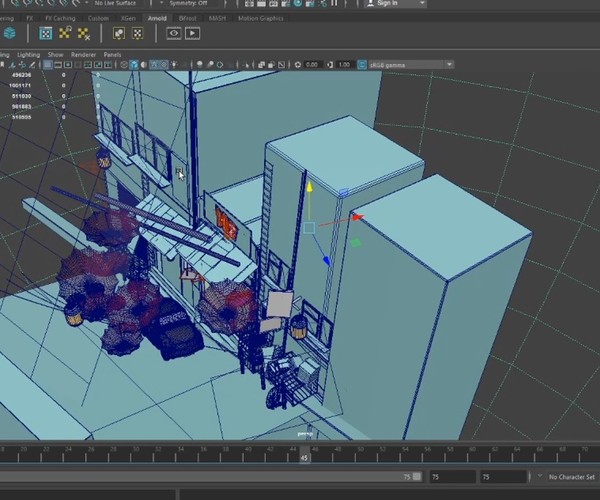Switch to the MASH shelf tab
The image size is (600, 500).
pyautogui.click(x=217, y=18)
